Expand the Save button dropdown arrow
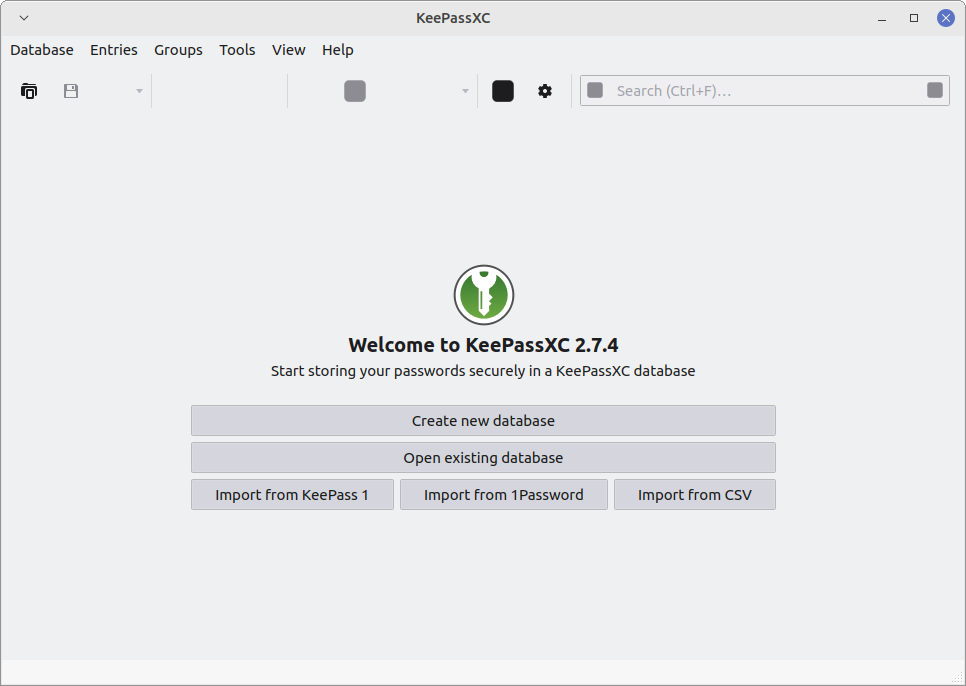The height and width of the screenshot is (686, 966). coord(137,90)
